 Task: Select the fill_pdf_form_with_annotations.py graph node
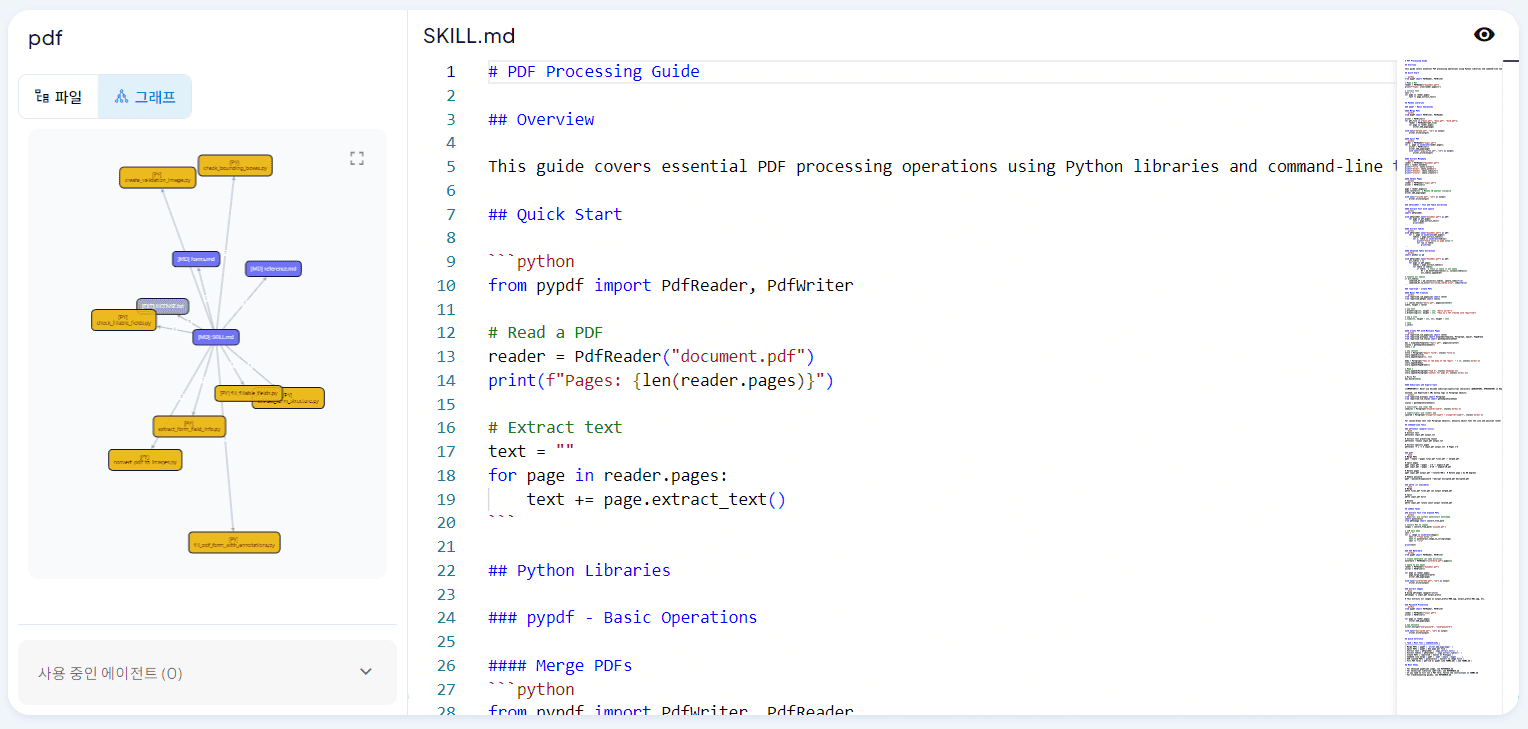tap(234, 542)
